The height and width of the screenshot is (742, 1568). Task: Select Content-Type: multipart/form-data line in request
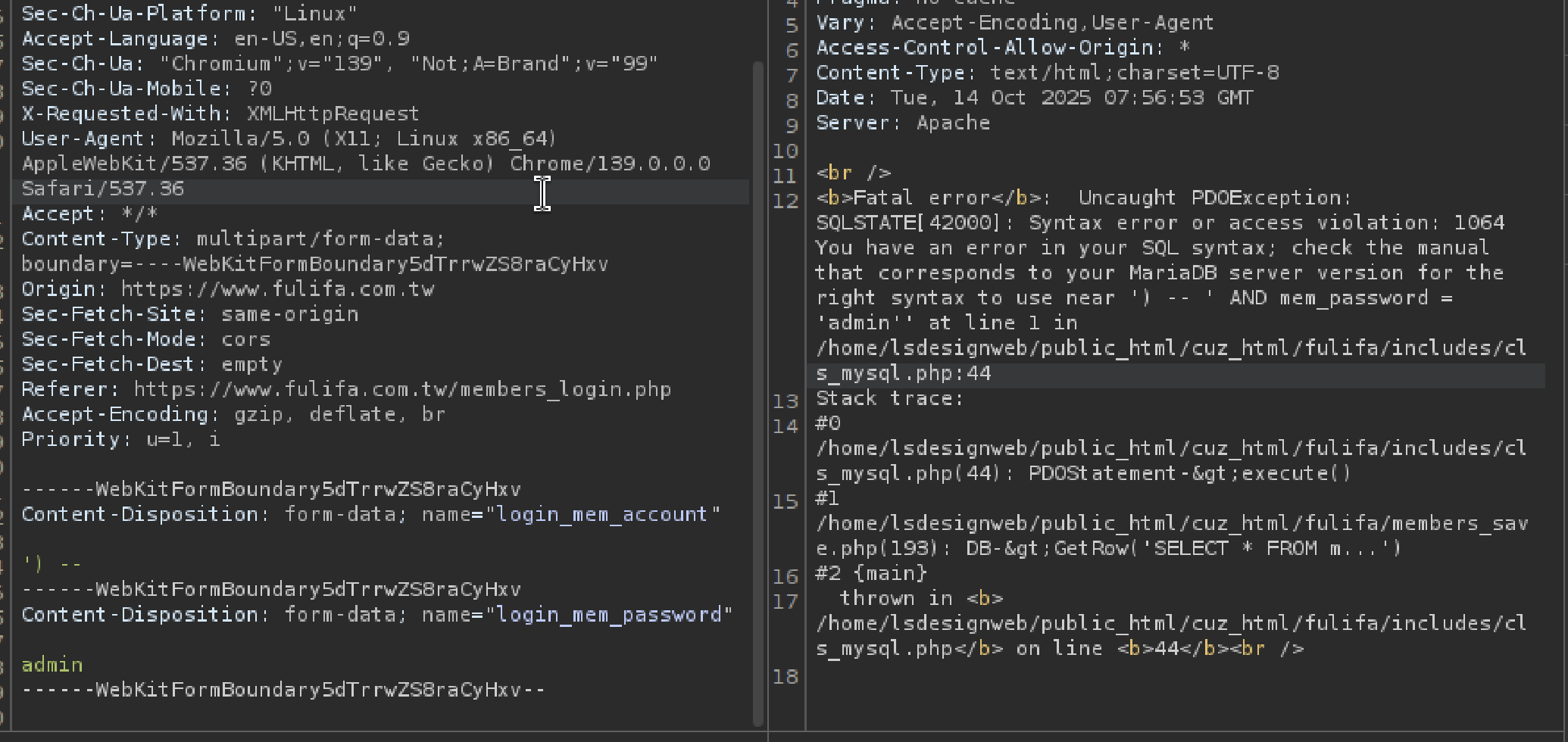click(x=233, y=238)
